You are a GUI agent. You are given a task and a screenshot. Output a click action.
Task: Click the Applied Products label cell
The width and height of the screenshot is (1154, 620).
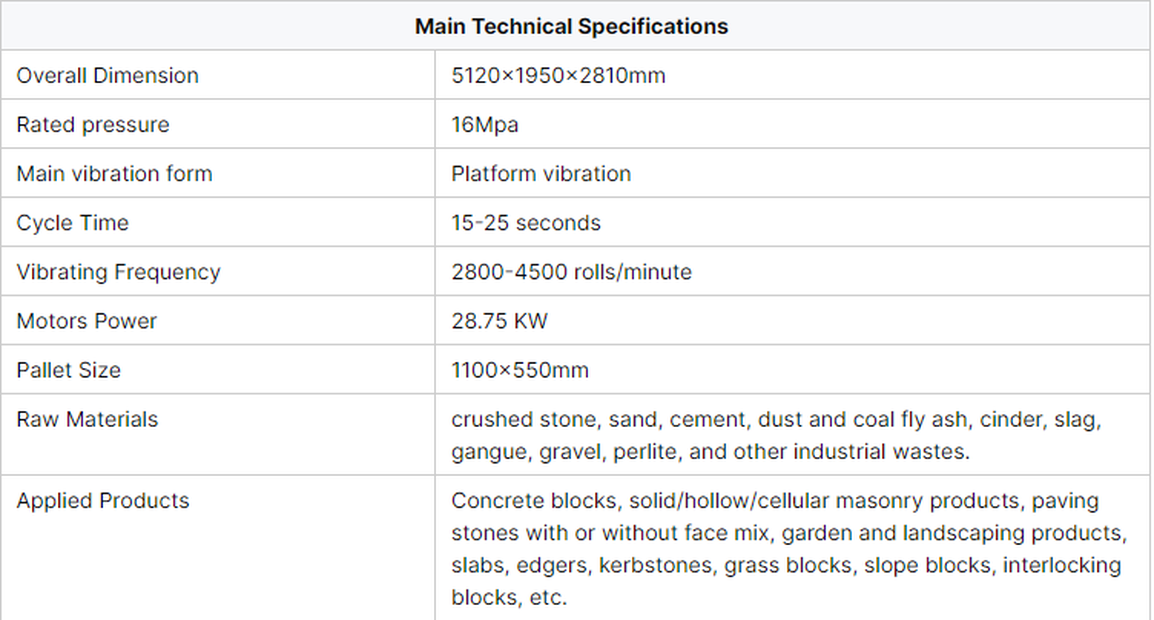(x=103, y=501)
